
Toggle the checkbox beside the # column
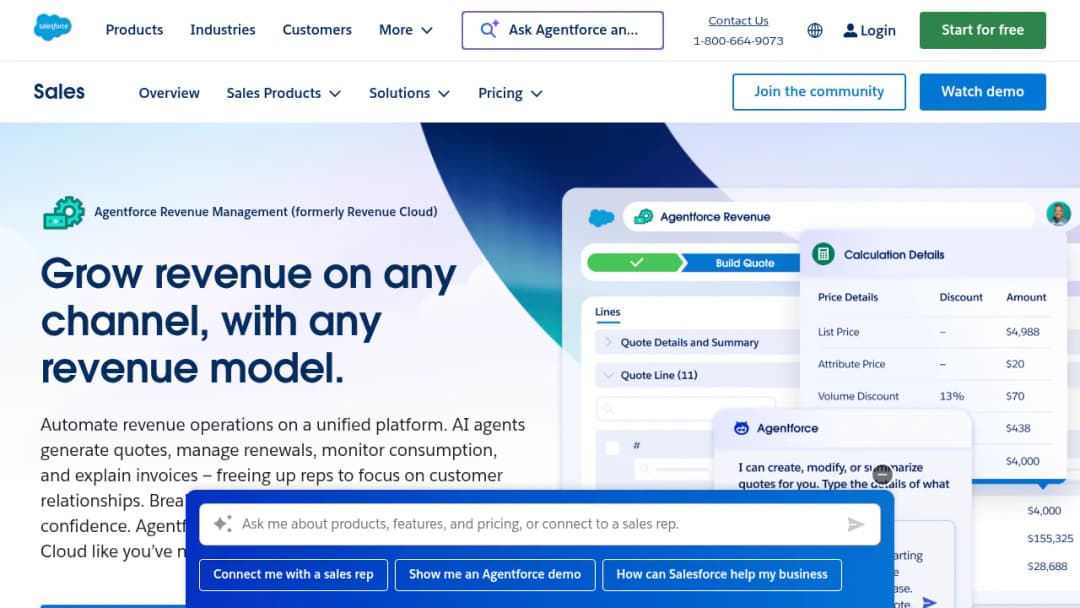click(x=612, y=448)
